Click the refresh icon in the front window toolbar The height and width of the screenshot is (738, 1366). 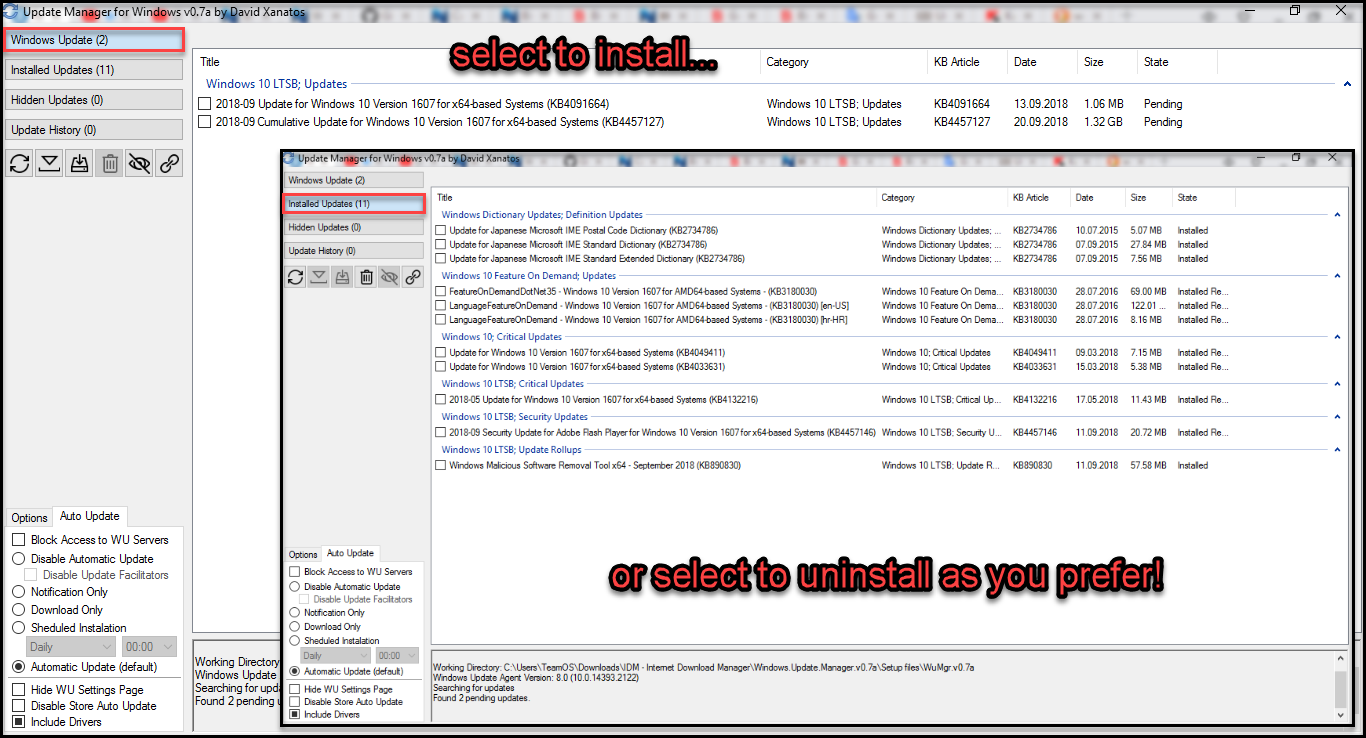pyautogui.click(x=295, y=277)
